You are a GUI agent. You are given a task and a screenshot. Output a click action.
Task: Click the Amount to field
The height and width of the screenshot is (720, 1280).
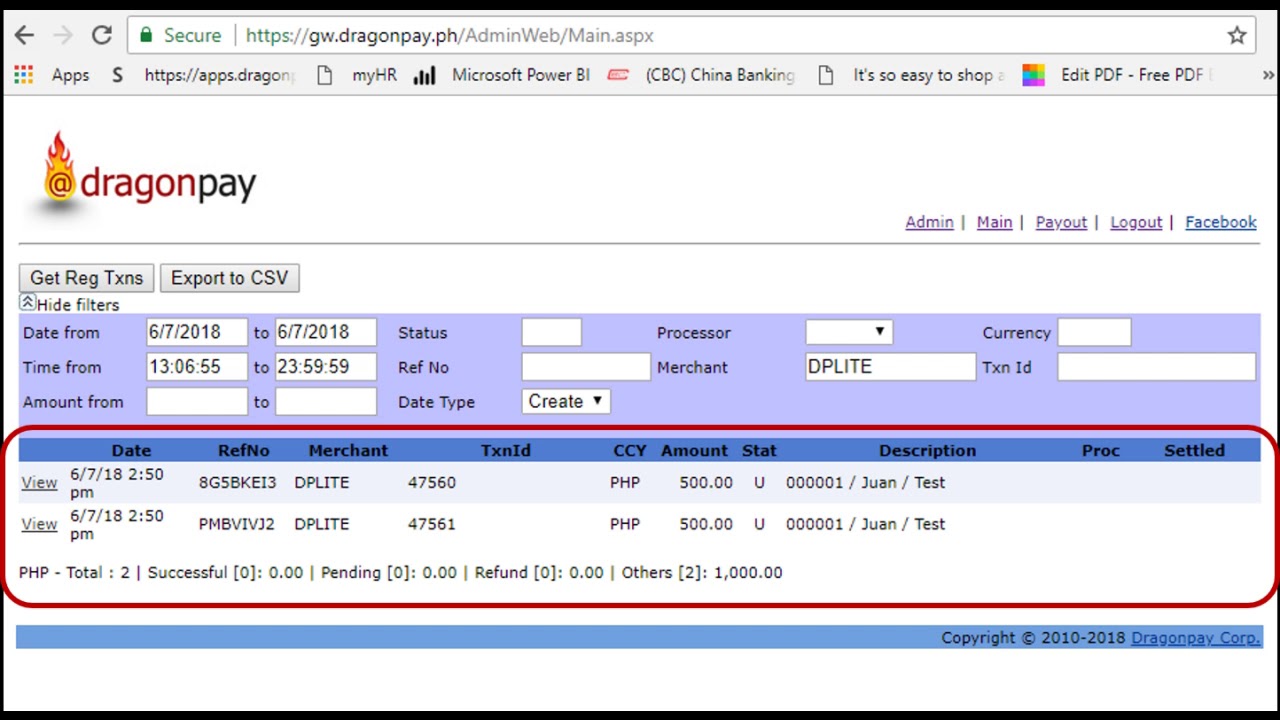(x=326, y=401)
